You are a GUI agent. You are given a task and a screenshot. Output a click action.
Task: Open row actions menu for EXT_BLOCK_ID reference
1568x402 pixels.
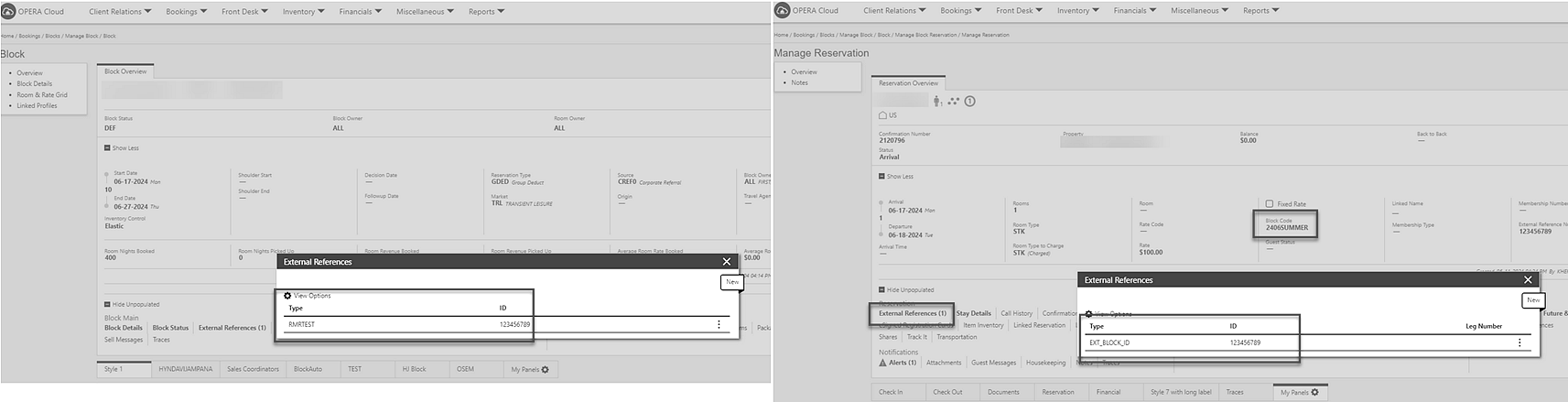click(x=1519, y=343)
